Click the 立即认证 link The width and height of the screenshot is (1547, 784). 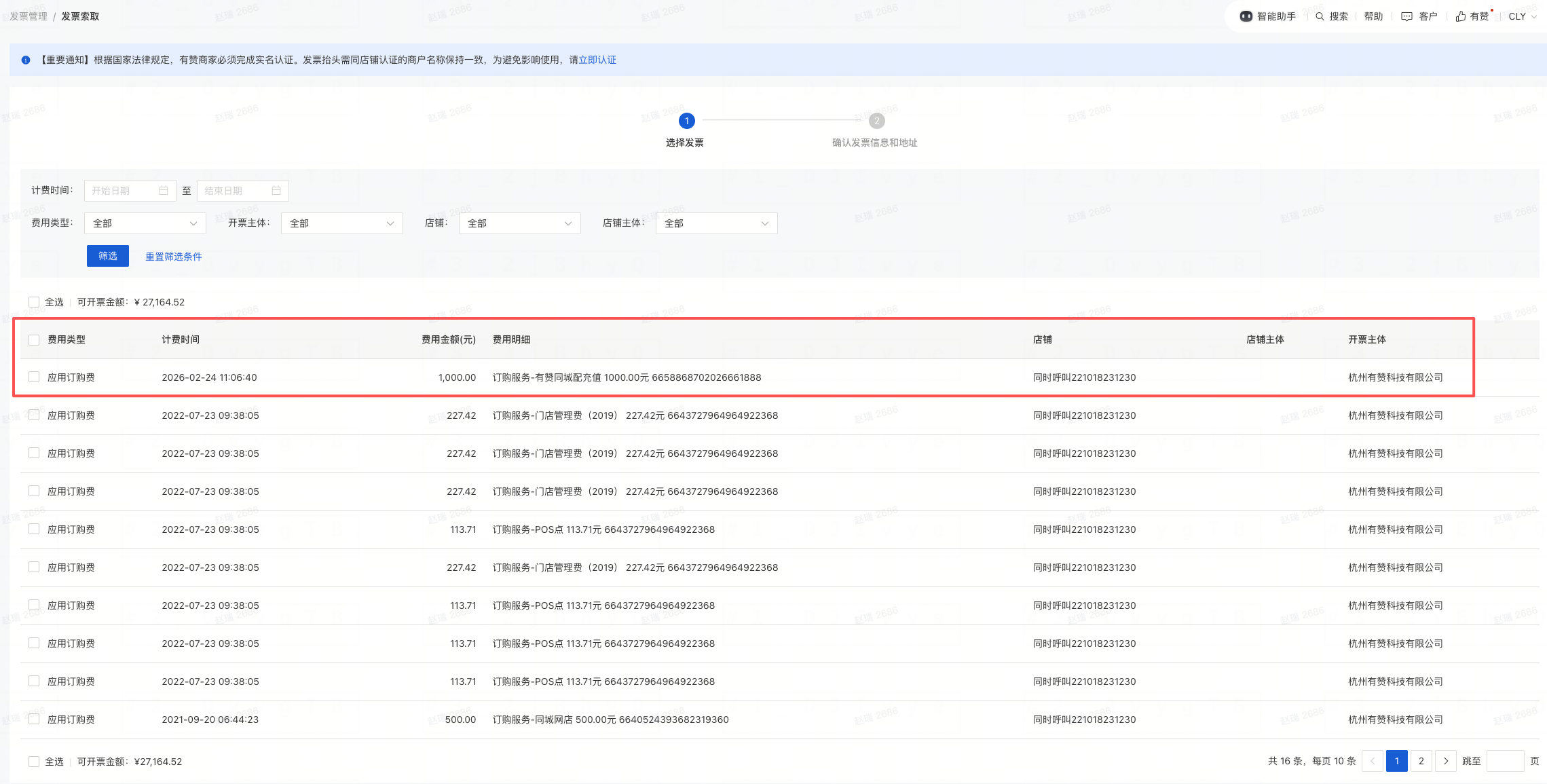click(597, 60)
